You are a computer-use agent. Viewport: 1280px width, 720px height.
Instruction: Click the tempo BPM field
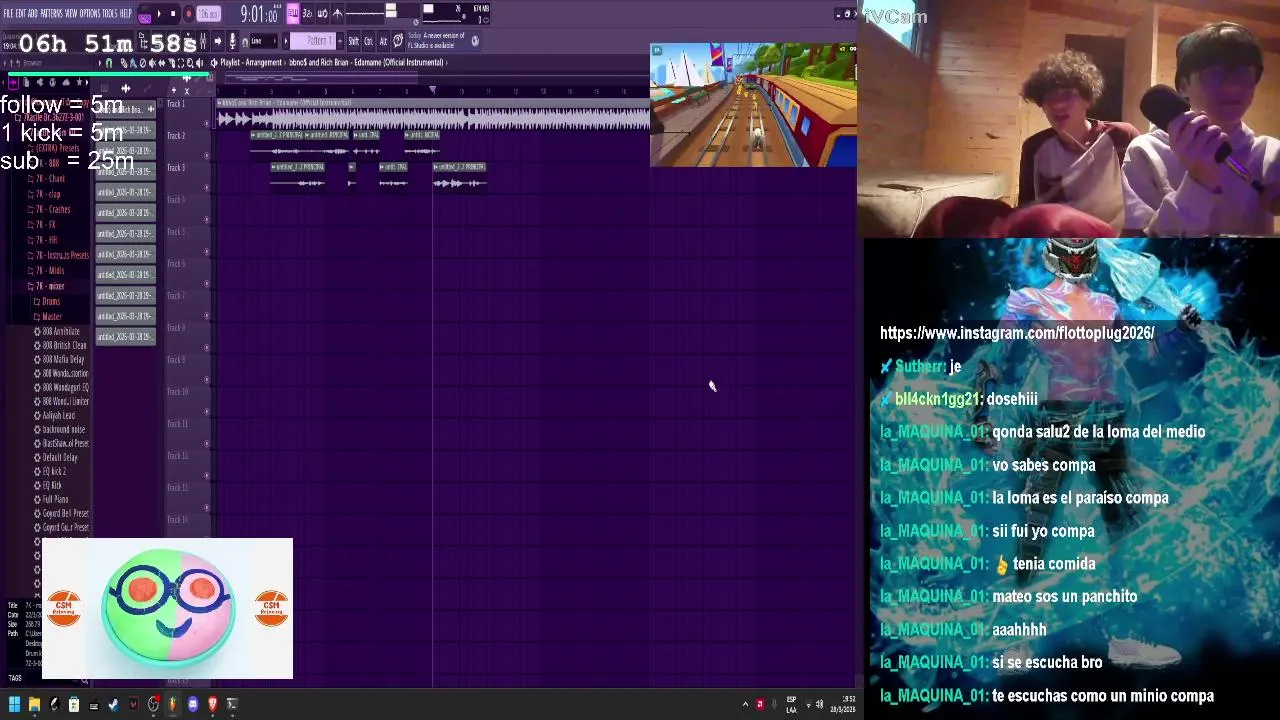[208, 14]
